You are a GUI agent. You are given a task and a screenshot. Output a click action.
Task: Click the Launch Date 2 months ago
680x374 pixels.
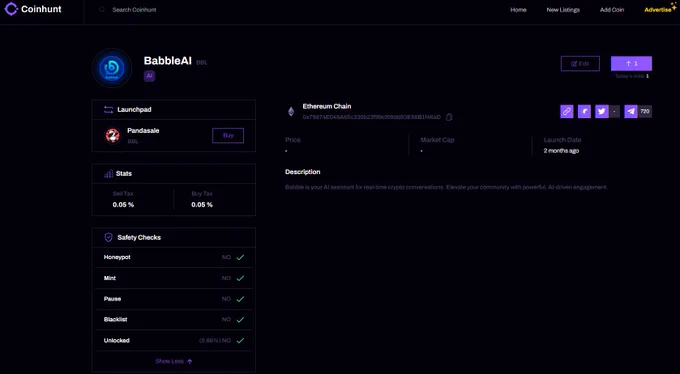561,151
